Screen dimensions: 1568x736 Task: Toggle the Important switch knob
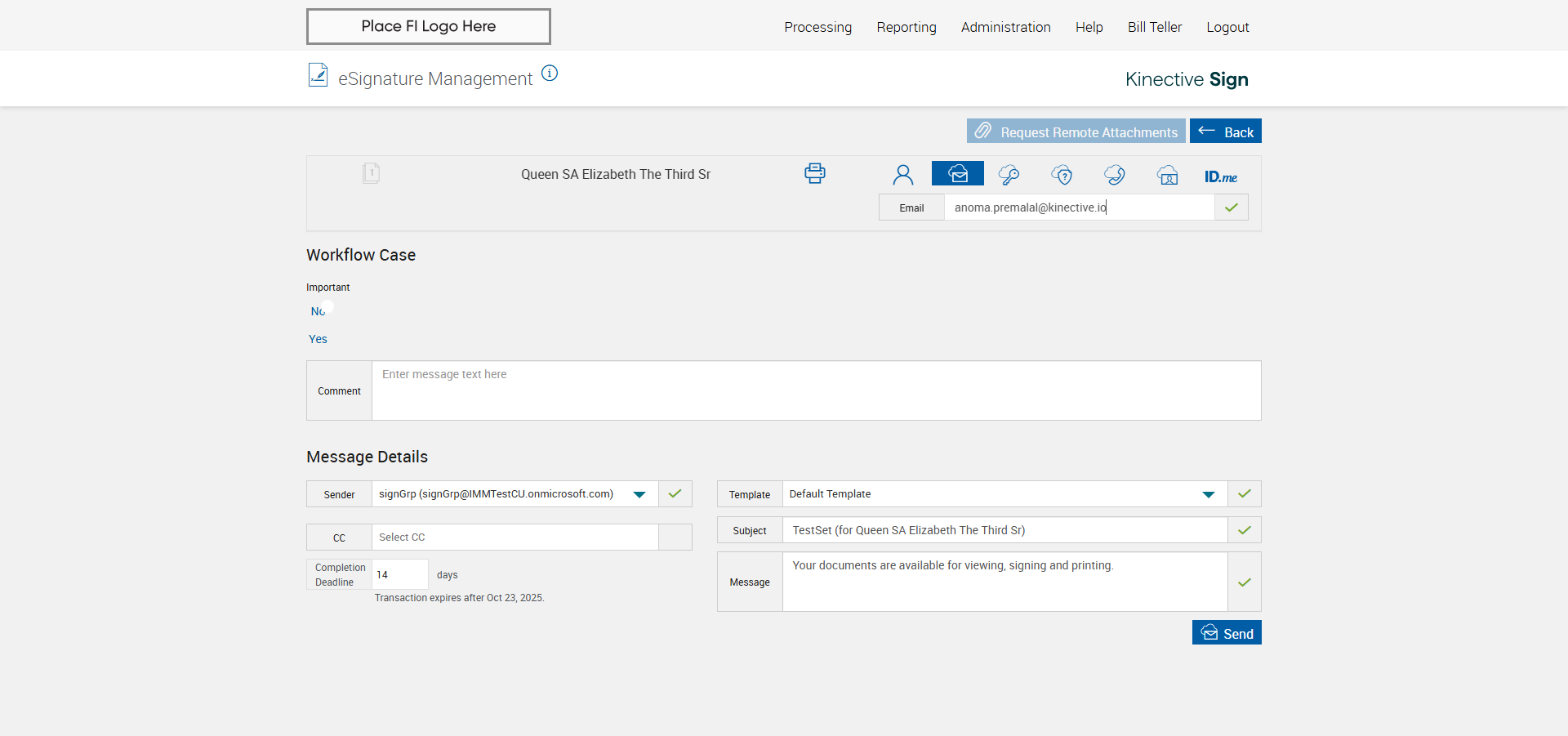coord(327,308)
